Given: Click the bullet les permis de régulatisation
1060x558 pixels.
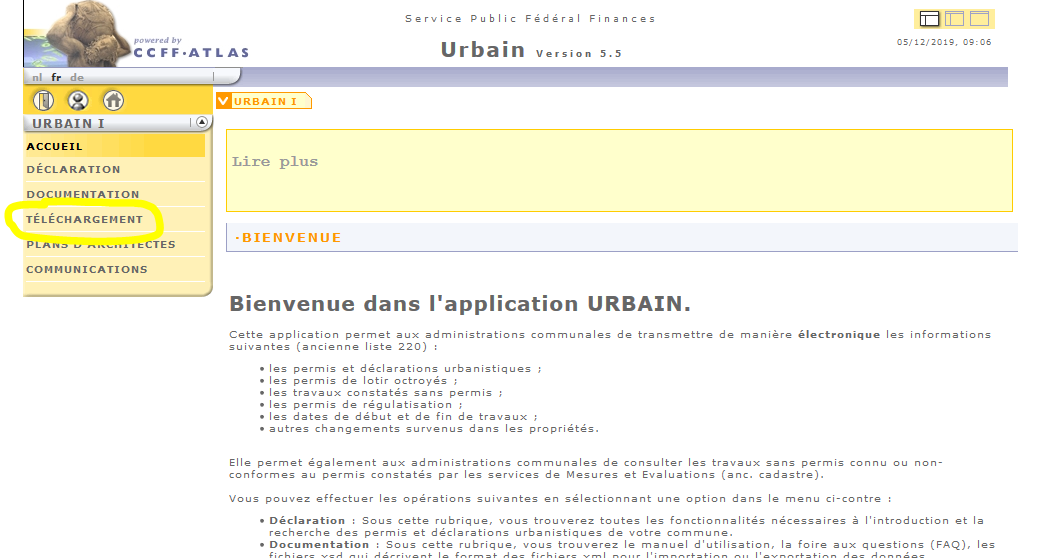Looking at the screenshot, I should pos(366,404).
